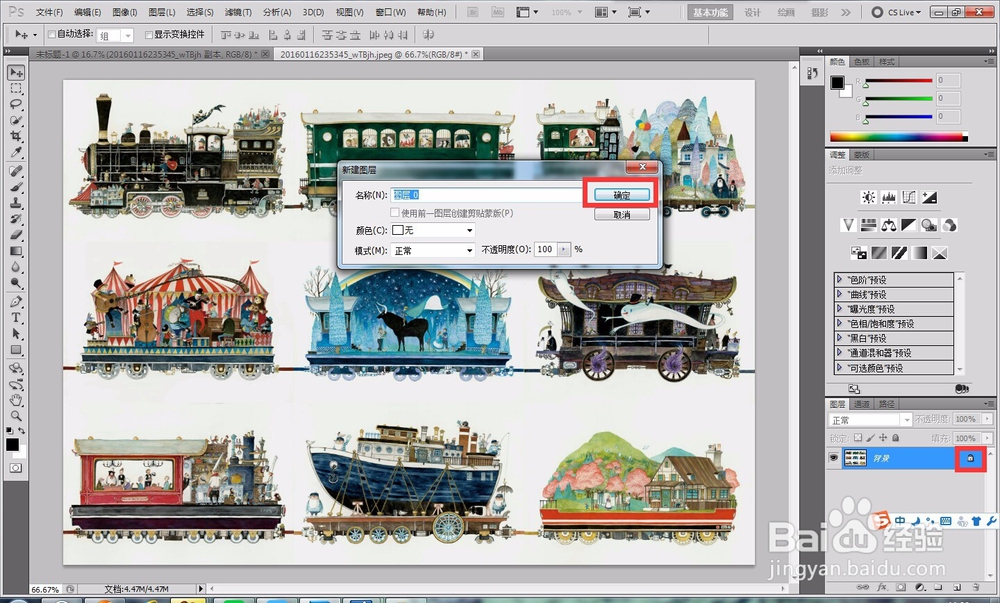
Task: Toggle lock position icon
Action: coord(883,438)
